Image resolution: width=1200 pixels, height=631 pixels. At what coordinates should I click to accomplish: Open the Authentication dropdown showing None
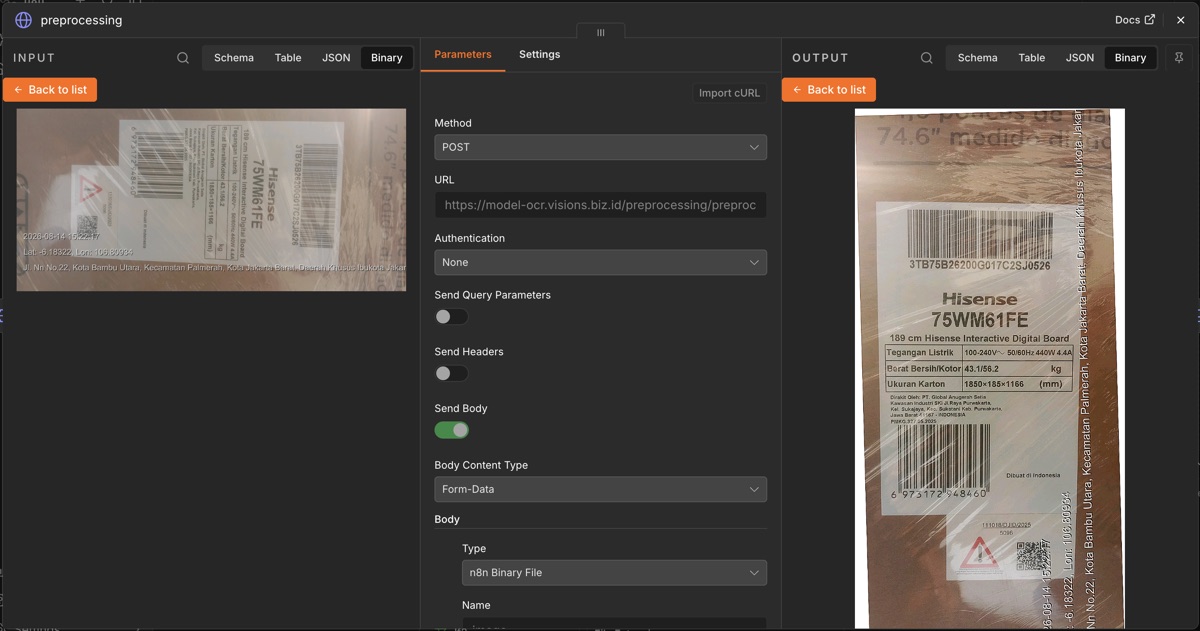pos(601,262)
